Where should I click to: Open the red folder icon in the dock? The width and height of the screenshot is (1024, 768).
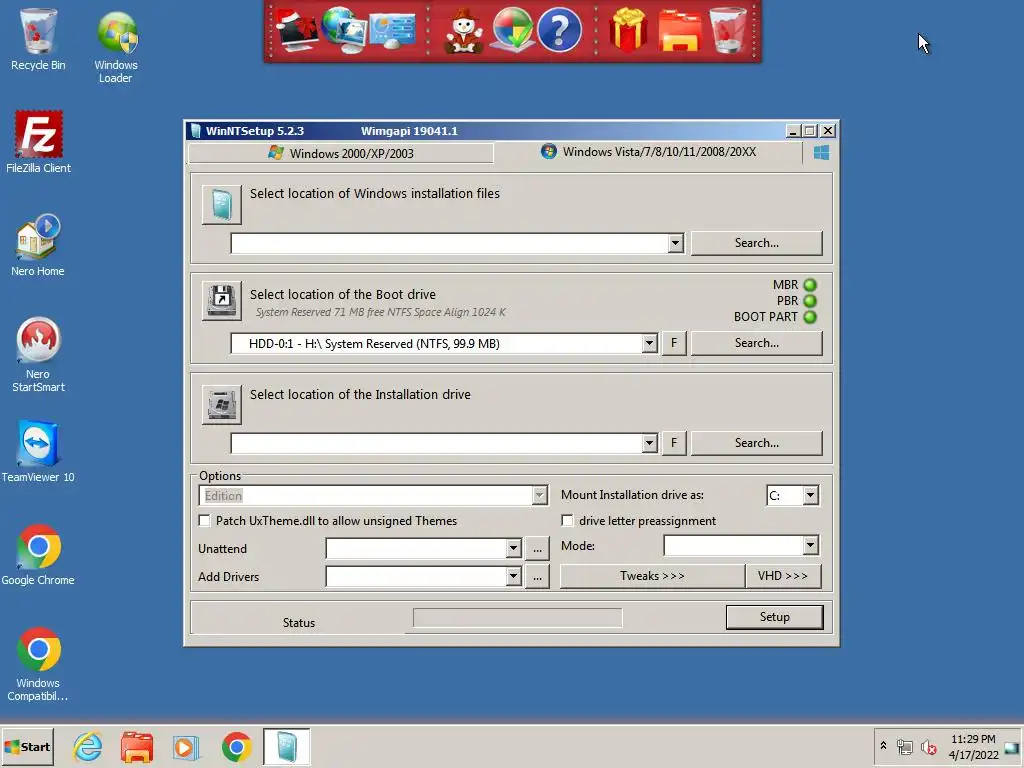(x=679, y=30)
